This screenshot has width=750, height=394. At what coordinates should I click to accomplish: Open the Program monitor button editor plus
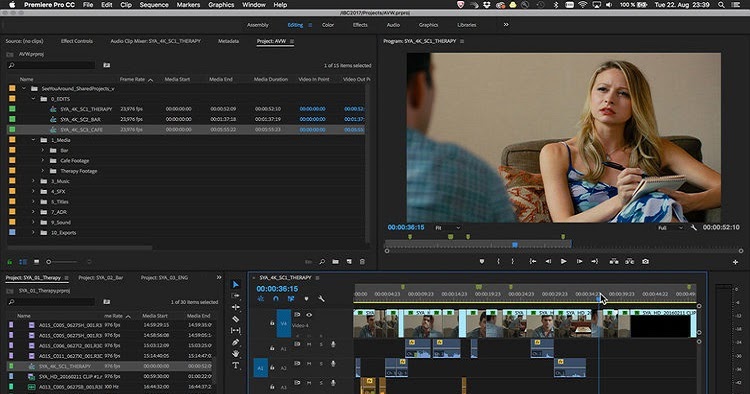coord(735,262)
